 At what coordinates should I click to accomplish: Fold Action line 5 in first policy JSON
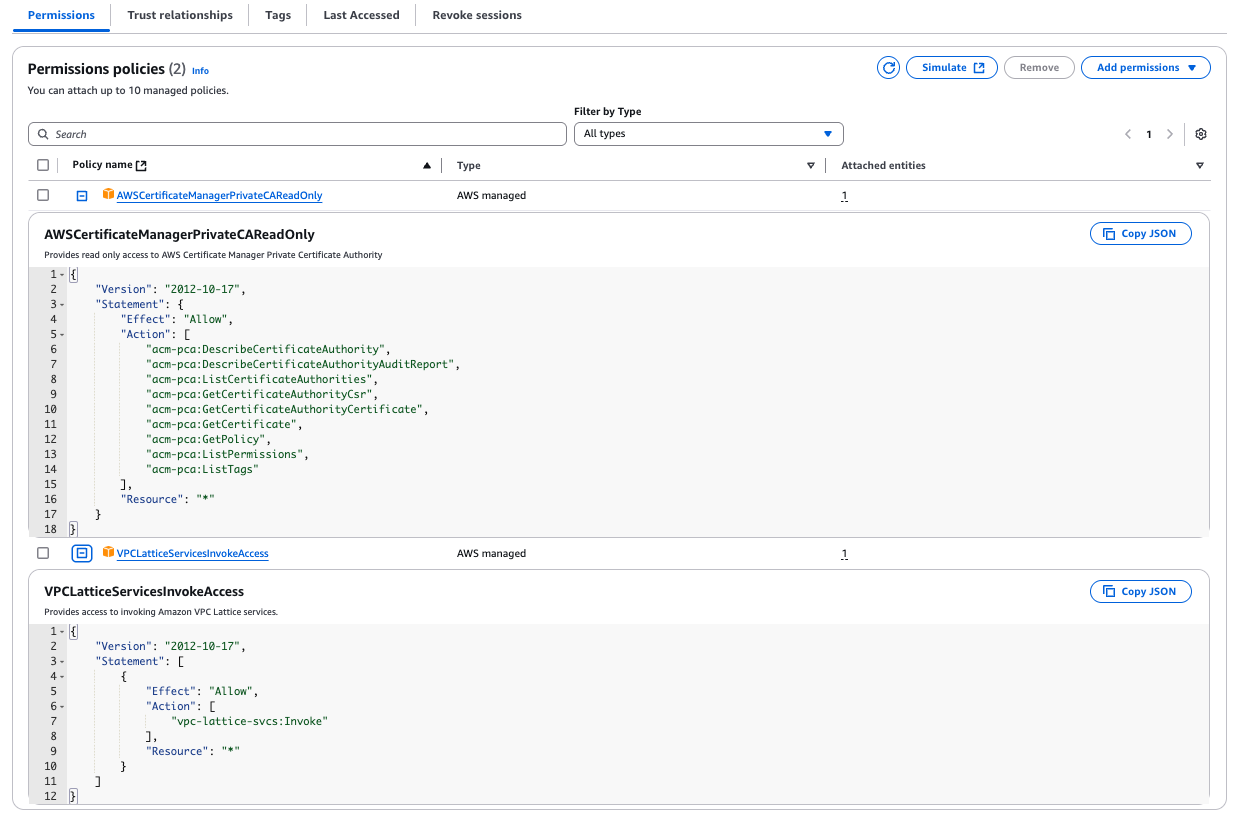62,334
